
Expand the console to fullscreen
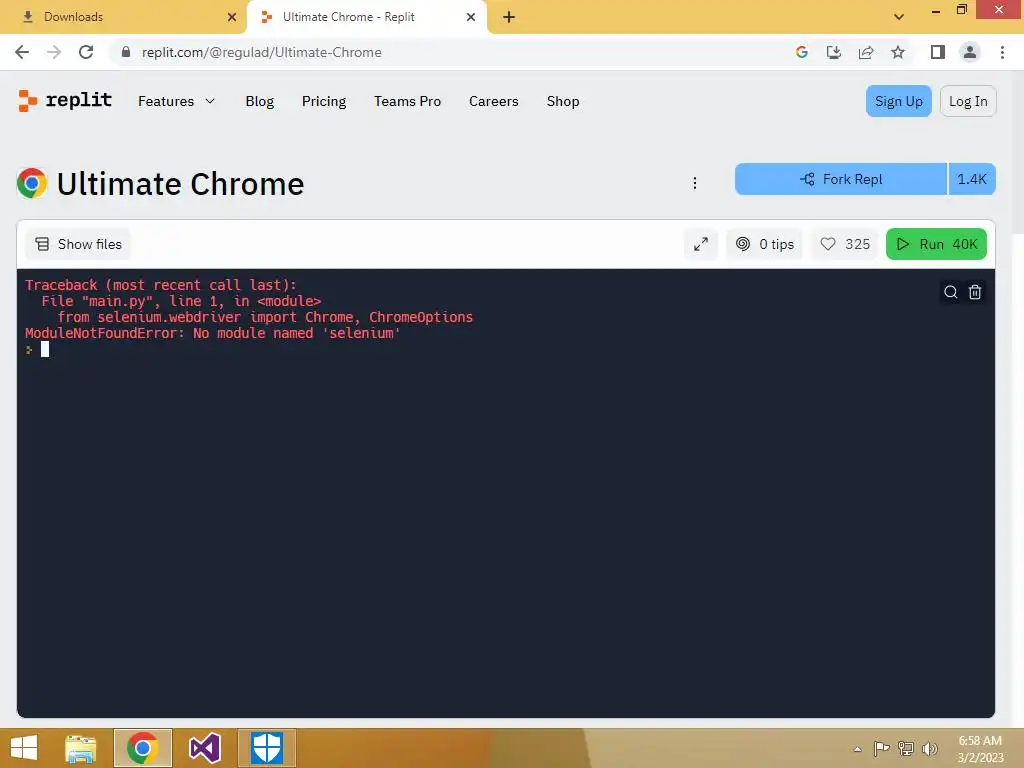pyautogui.click(x=701, y=244)
